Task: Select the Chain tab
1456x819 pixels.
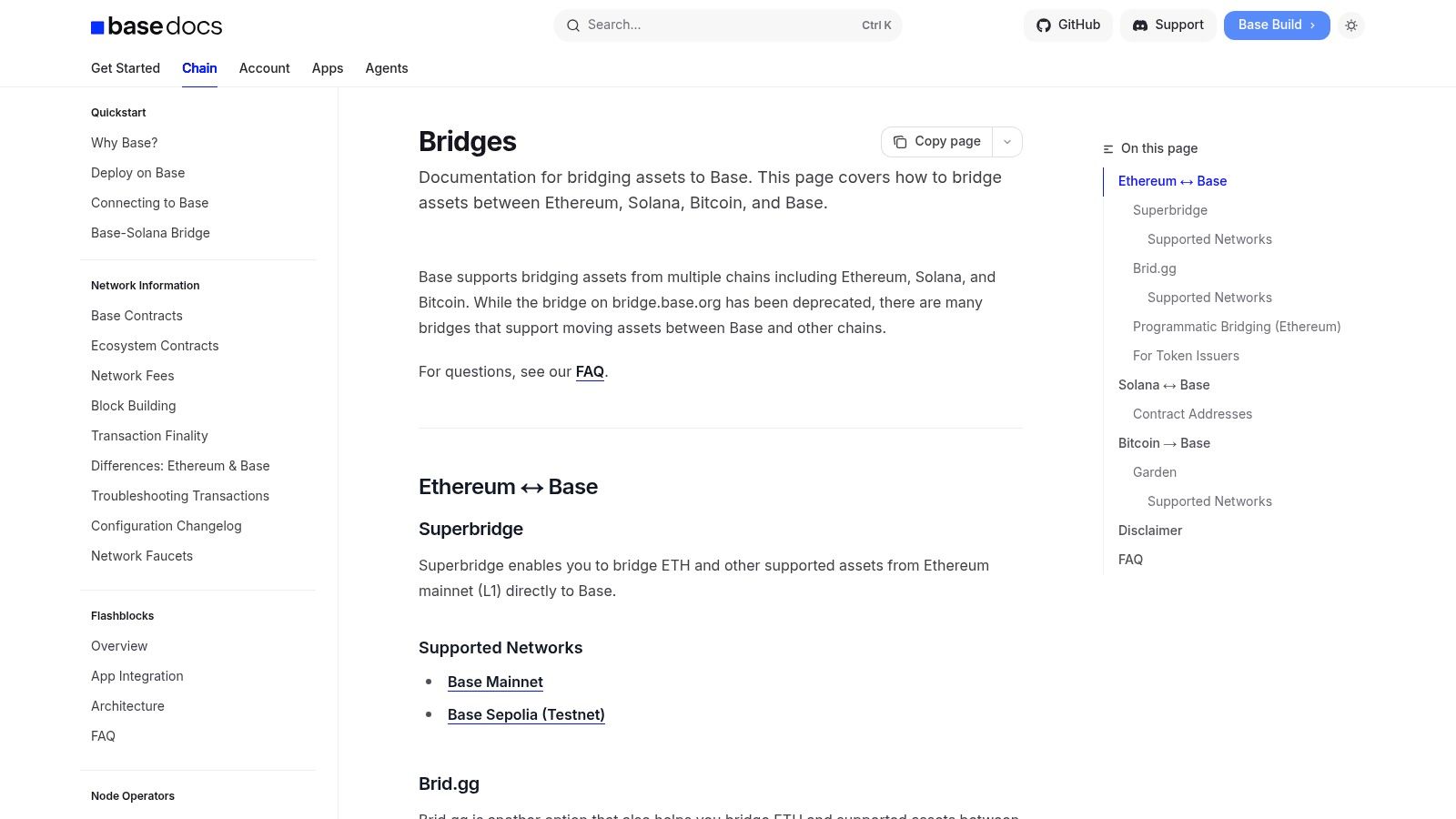Action: [x=199, y=68]
